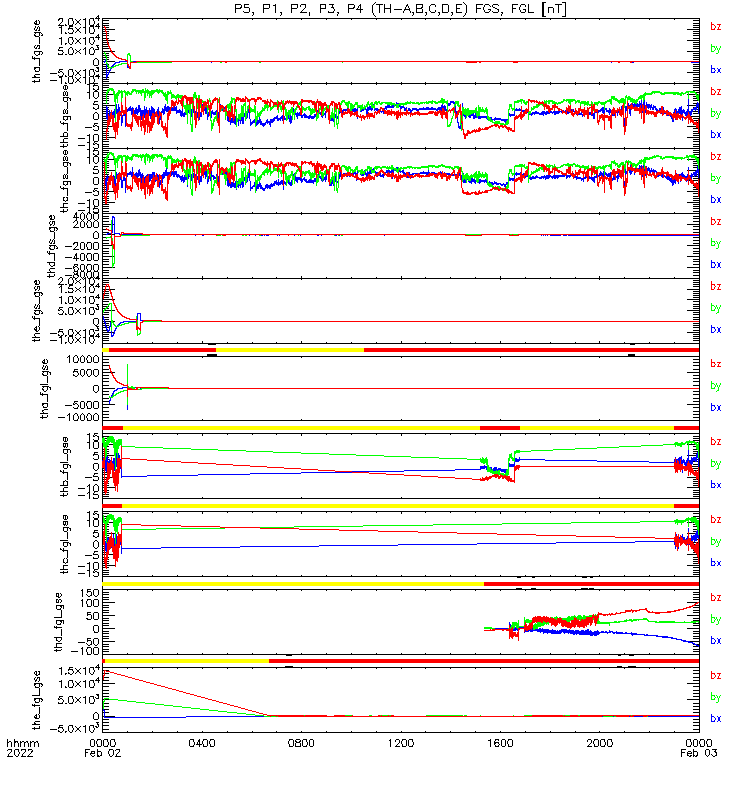Click the 2000 time axis tick label

pyautogui.click(x=599, y=743)
